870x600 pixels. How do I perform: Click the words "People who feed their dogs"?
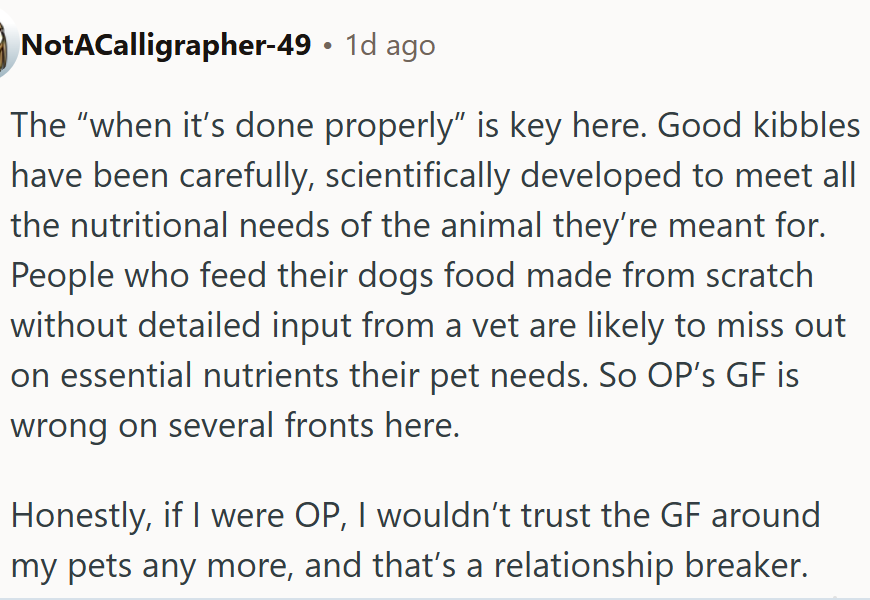(206, 276)
